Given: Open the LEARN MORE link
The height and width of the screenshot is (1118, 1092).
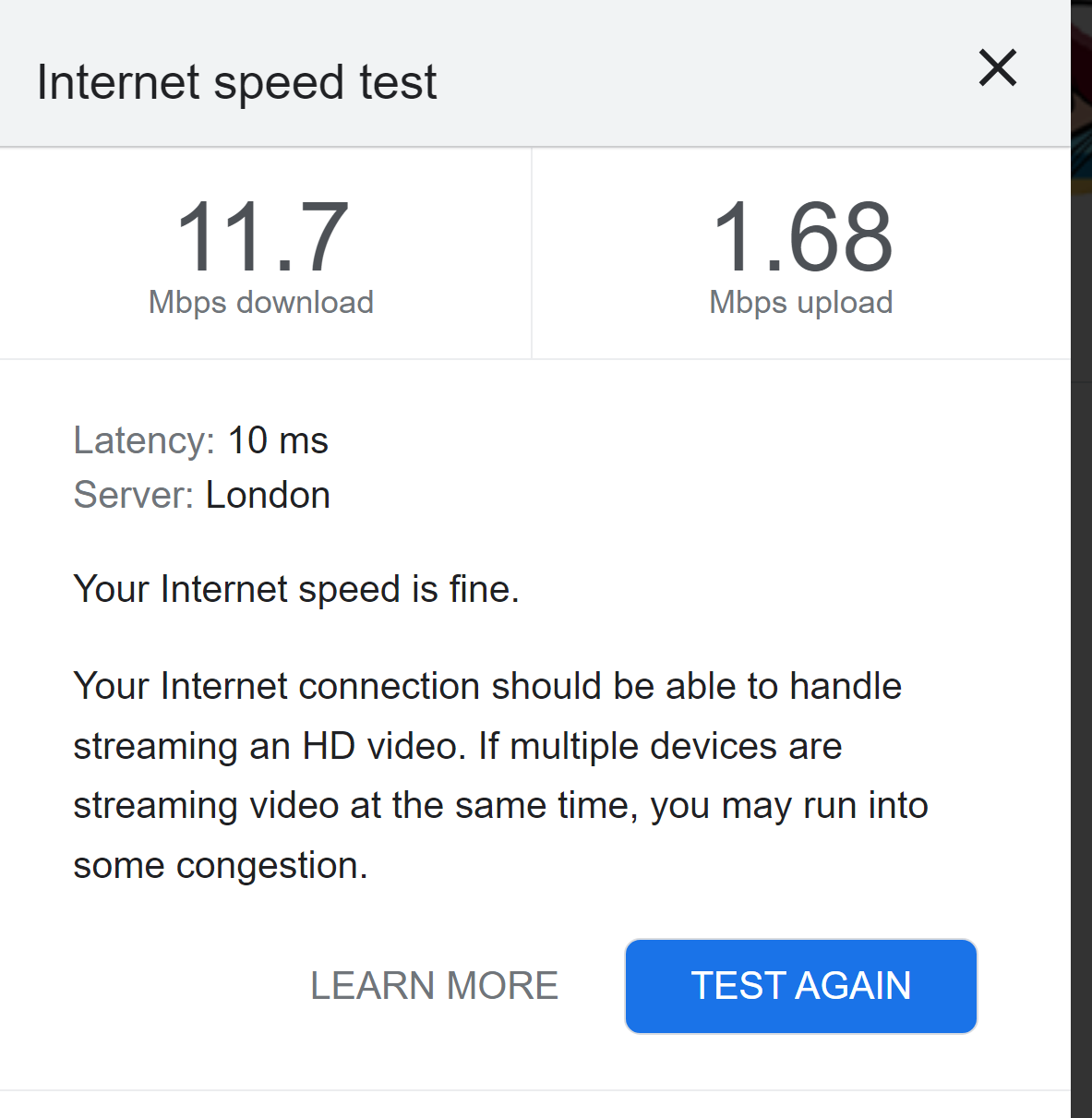Looking at the screenshot, I should click(434, 985).
